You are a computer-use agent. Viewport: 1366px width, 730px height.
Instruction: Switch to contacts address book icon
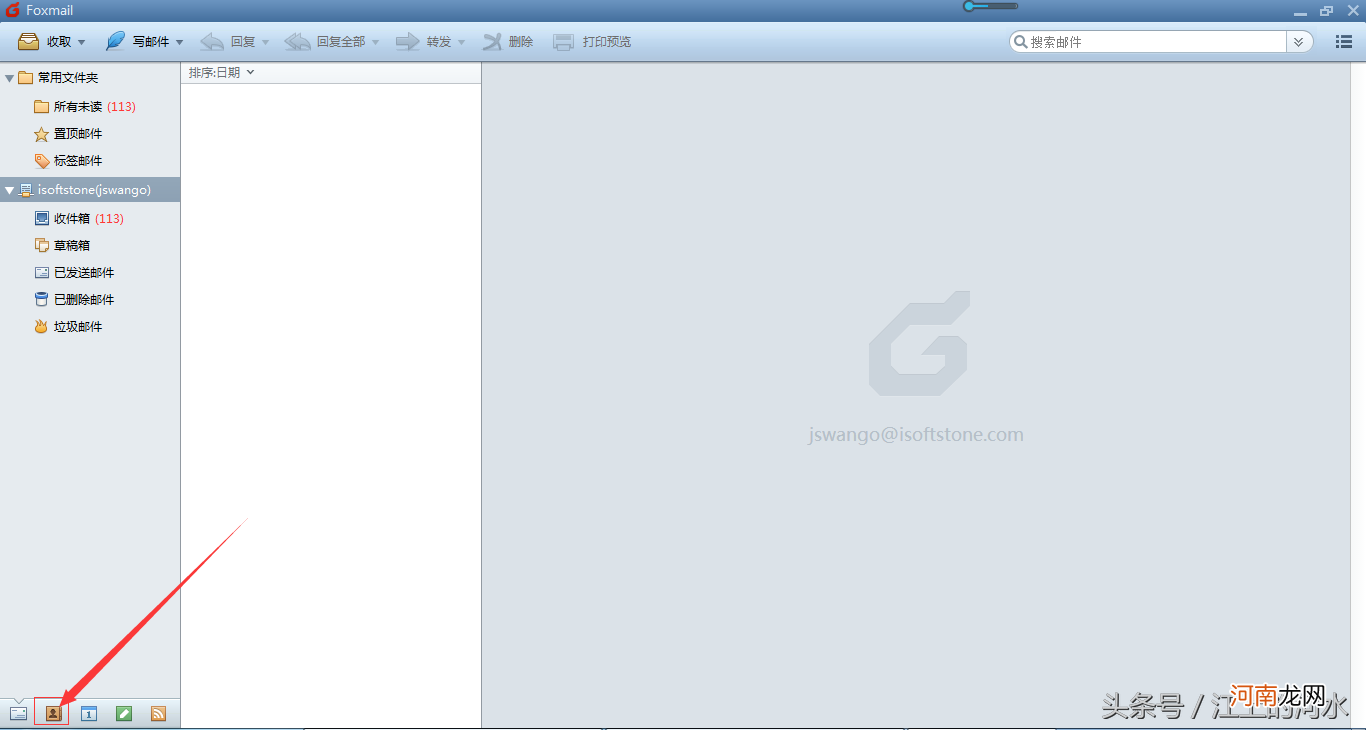click(x=53, y=713)
